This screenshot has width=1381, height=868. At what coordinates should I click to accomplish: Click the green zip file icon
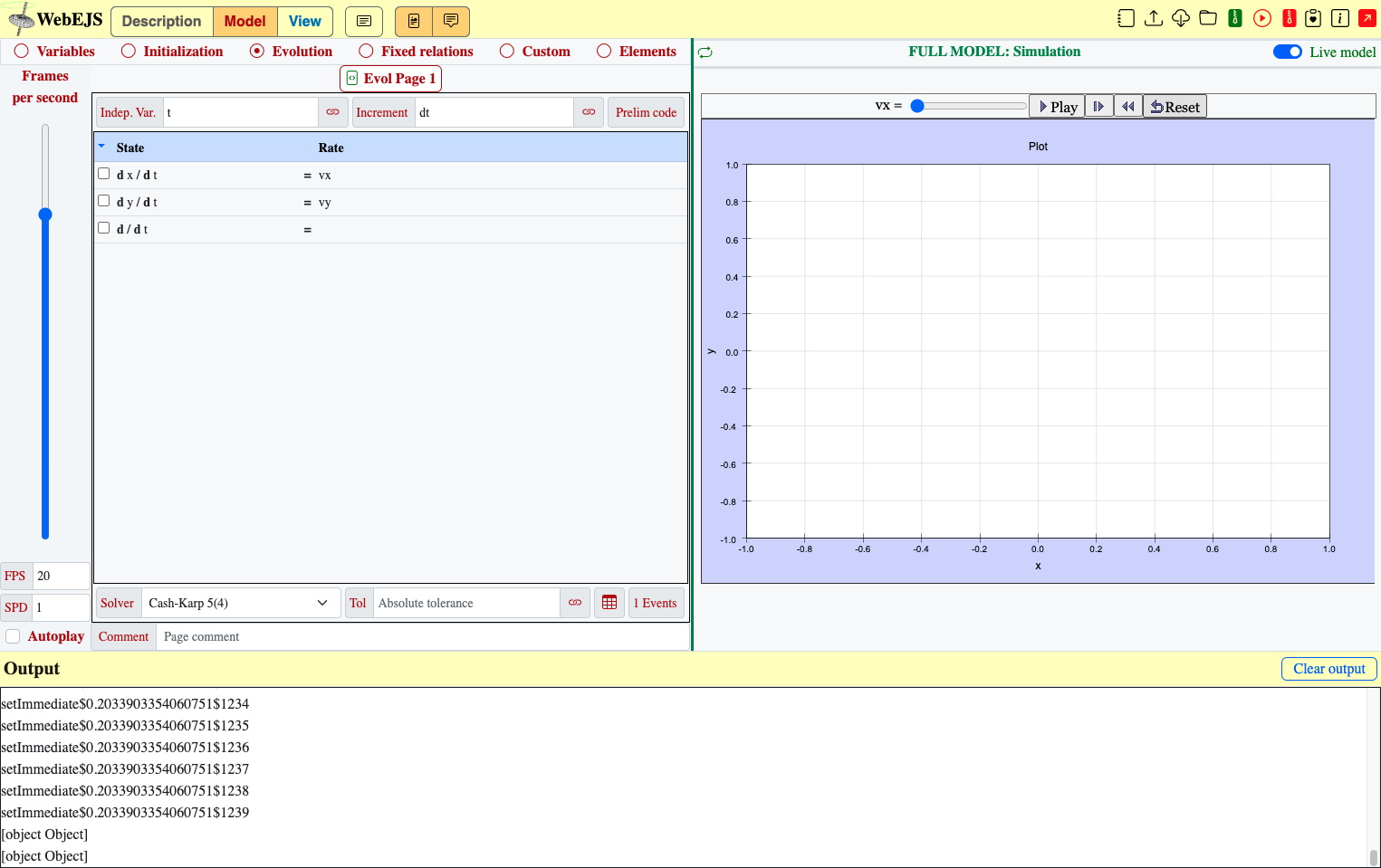pyautogui.click(x=1234, y=18)
